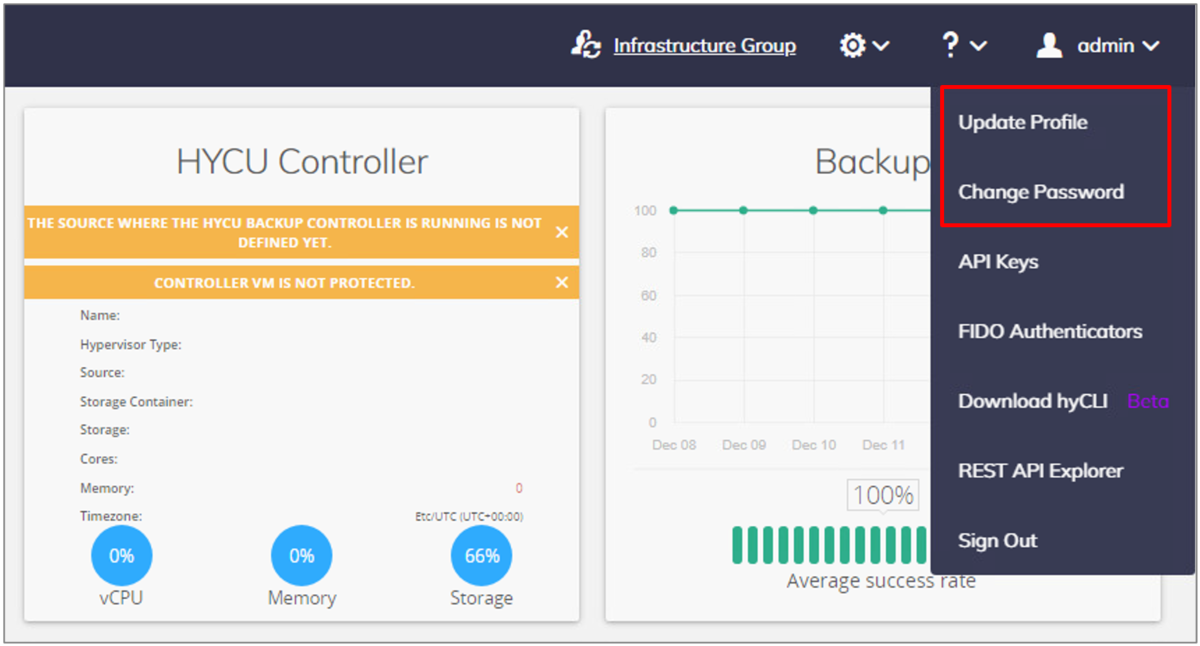Collapse the admin dropdown chevron
The width and height of the screenshot is (1200, 646).
point(1151,46)
